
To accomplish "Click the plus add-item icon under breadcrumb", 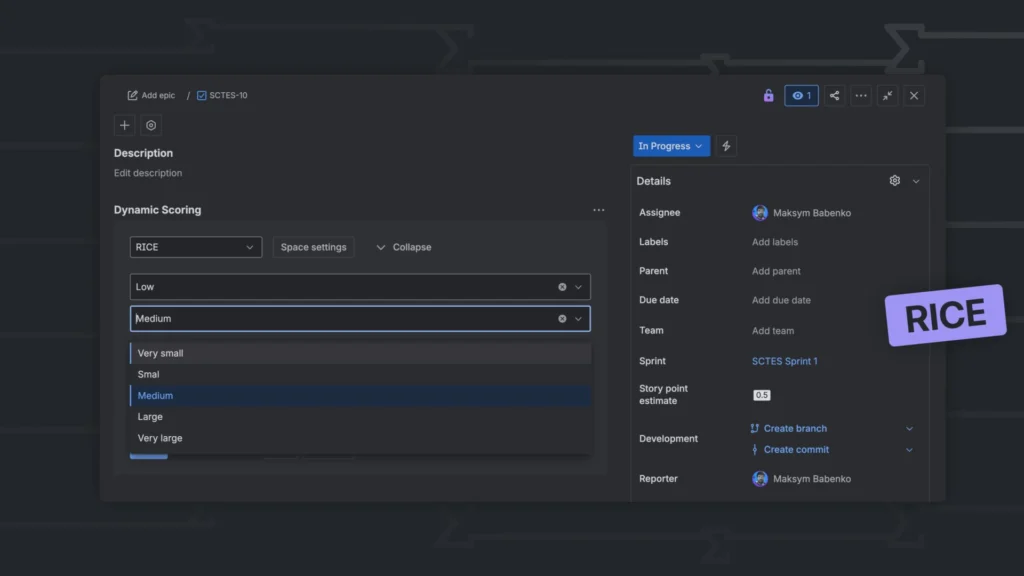I will [124, 125].
